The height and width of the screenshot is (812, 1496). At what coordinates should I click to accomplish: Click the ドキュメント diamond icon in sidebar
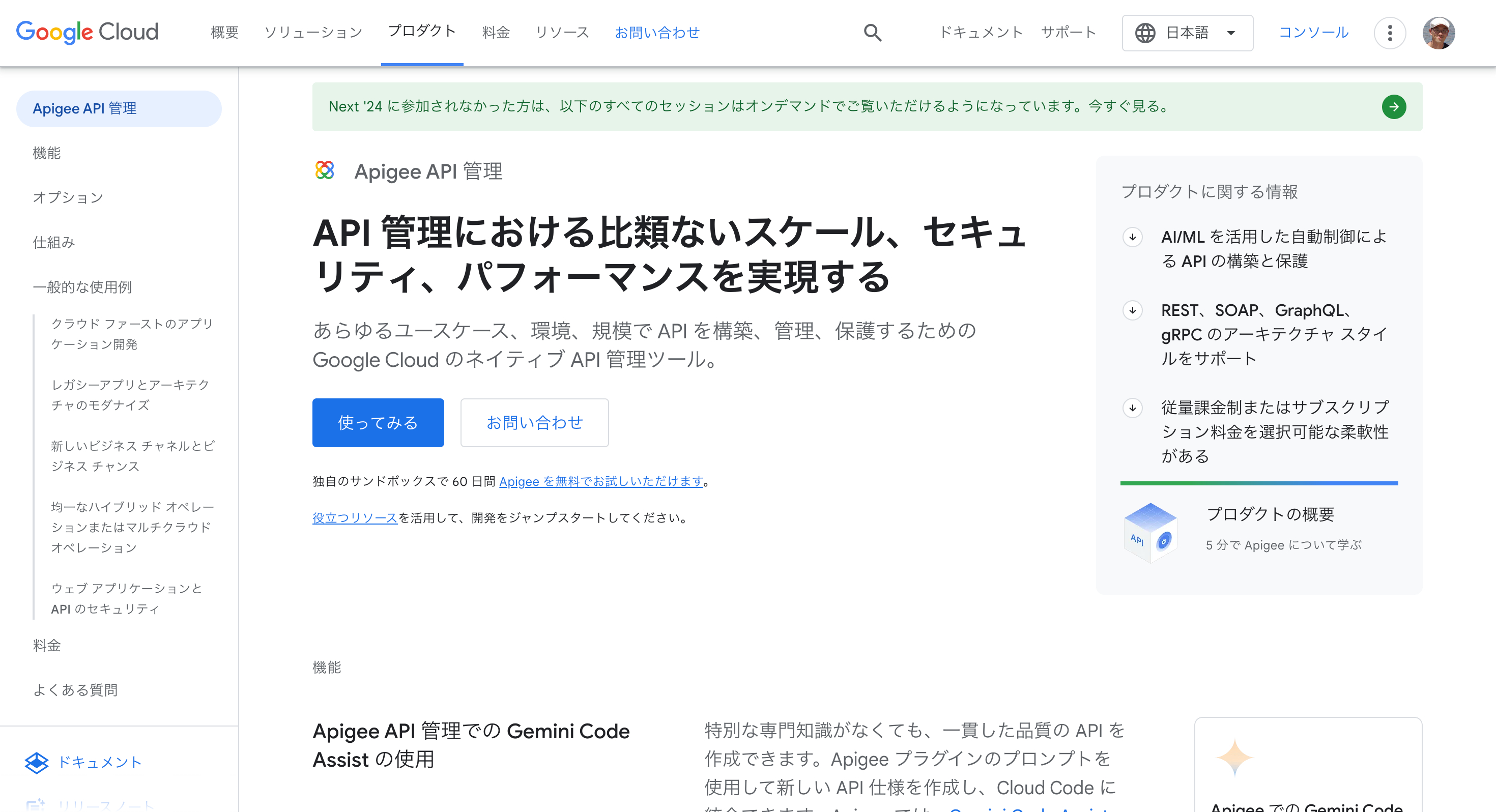coord(37,763)
